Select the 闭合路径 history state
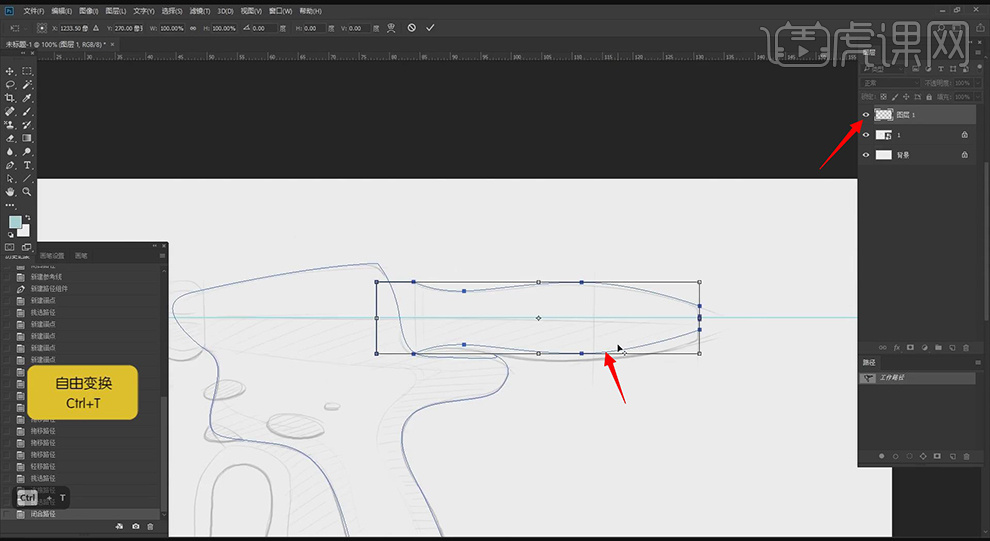Viewport: 990px width, 541px height. pos(83,514)
